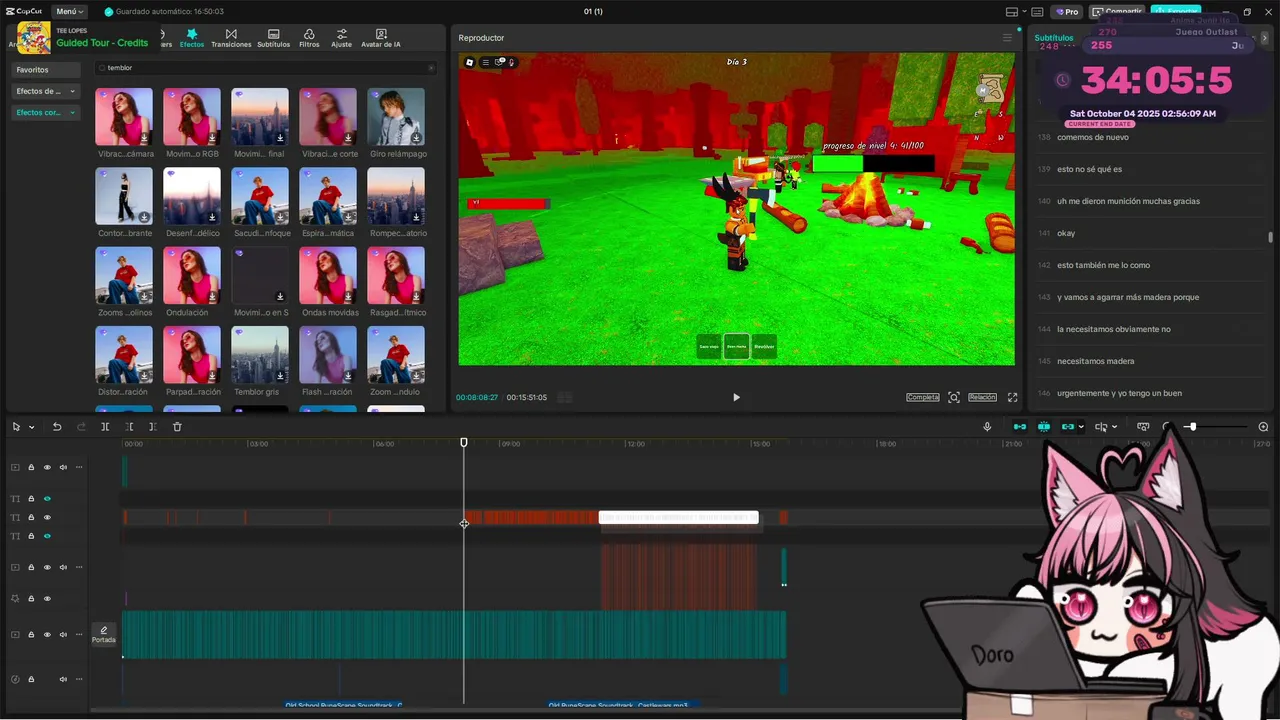The width and height of the screenshot is (1280, 720).
Task: Select the white highlighted subtitle clip
Action: click(679, 517)
